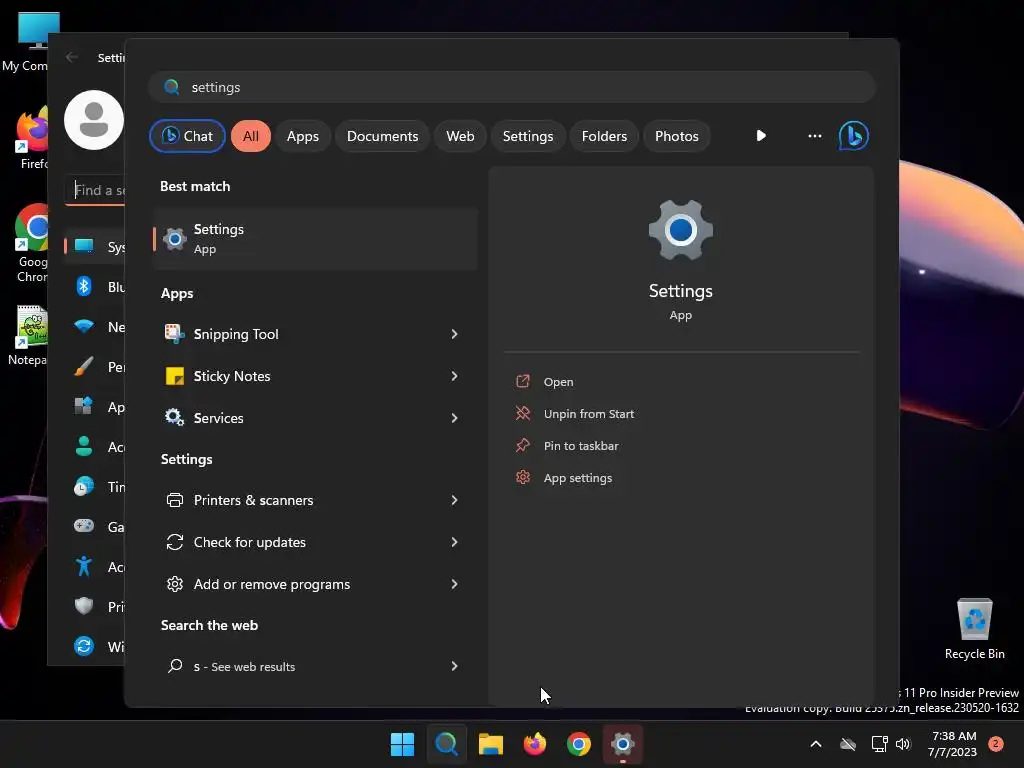Screen dimensions: 1024x768
Task: Expand Printers & scanners chevron
Action: pyautogui.click(x=454, y=500)
